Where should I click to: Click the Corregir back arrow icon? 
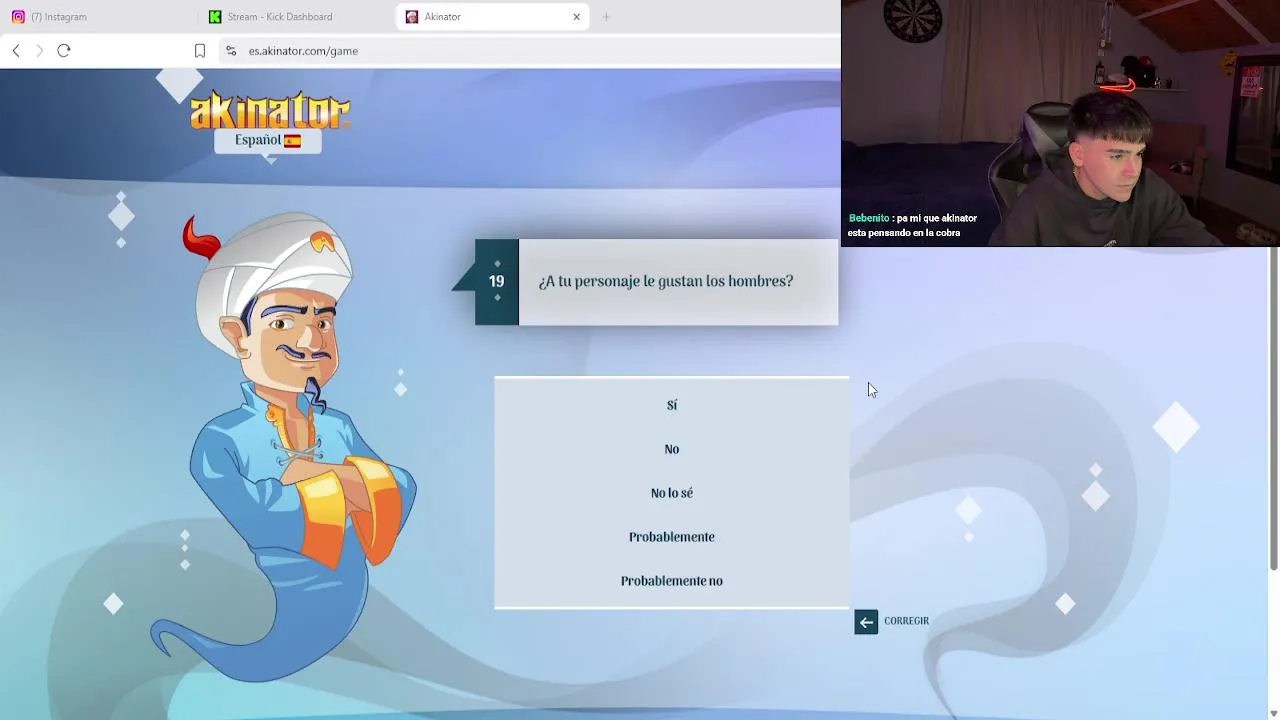866,622
